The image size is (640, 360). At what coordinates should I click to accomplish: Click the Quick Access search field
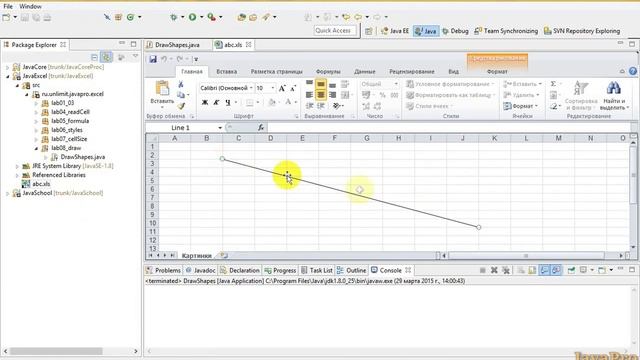pos(335,31)
